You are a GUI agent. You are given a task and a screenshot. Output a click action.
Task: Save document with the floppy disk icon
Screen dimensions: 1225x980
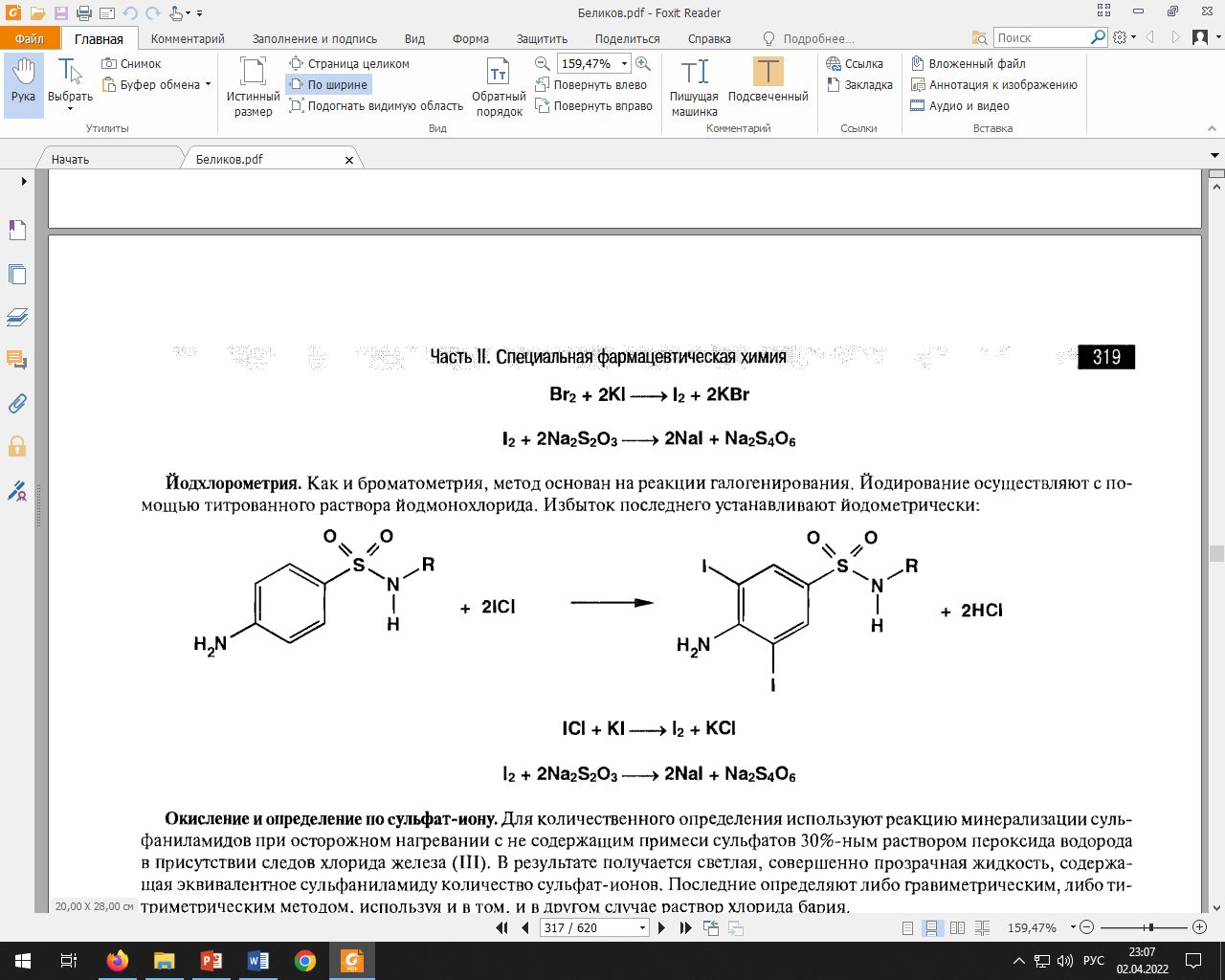(60, 13)
